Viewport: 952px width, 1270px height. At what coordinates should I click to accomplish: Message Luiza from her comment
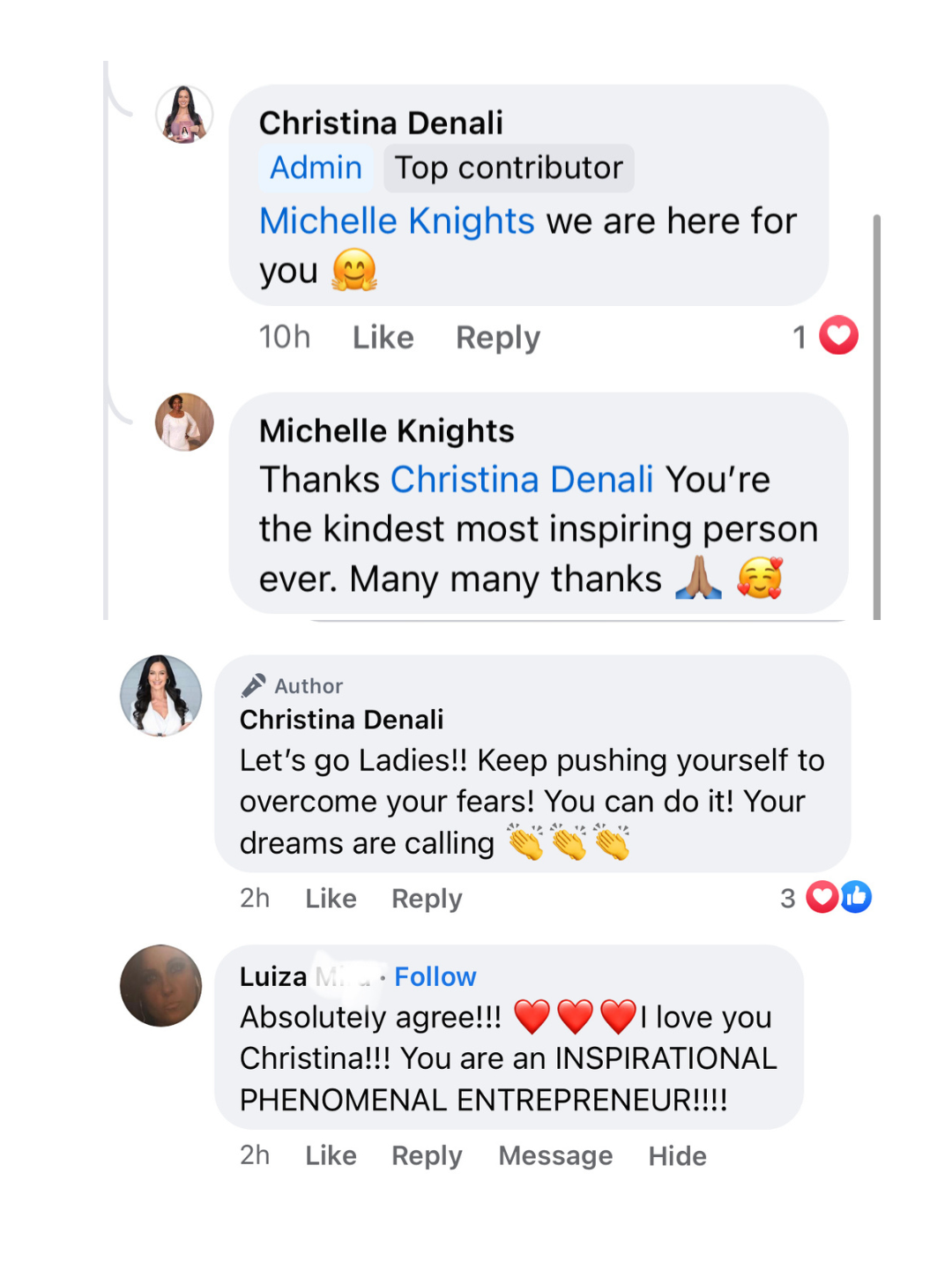click(555, 1155)
